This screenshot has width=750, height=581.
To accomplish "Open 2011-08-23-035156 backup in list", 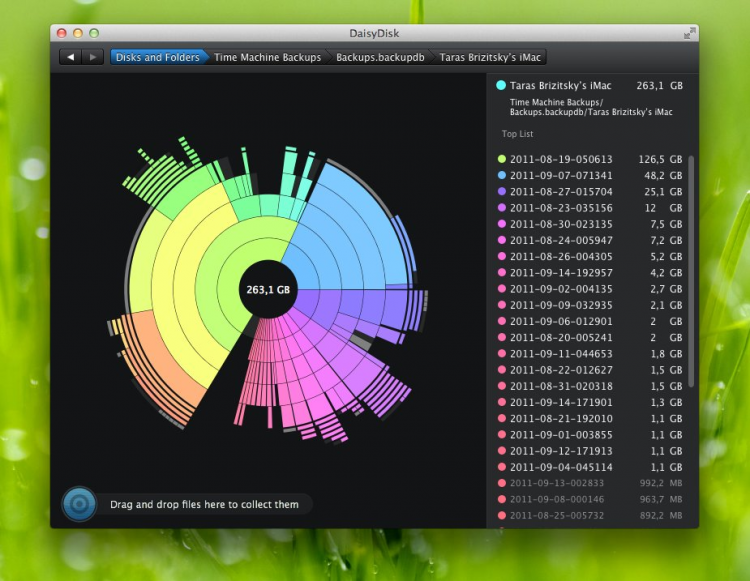I will 561,207.
